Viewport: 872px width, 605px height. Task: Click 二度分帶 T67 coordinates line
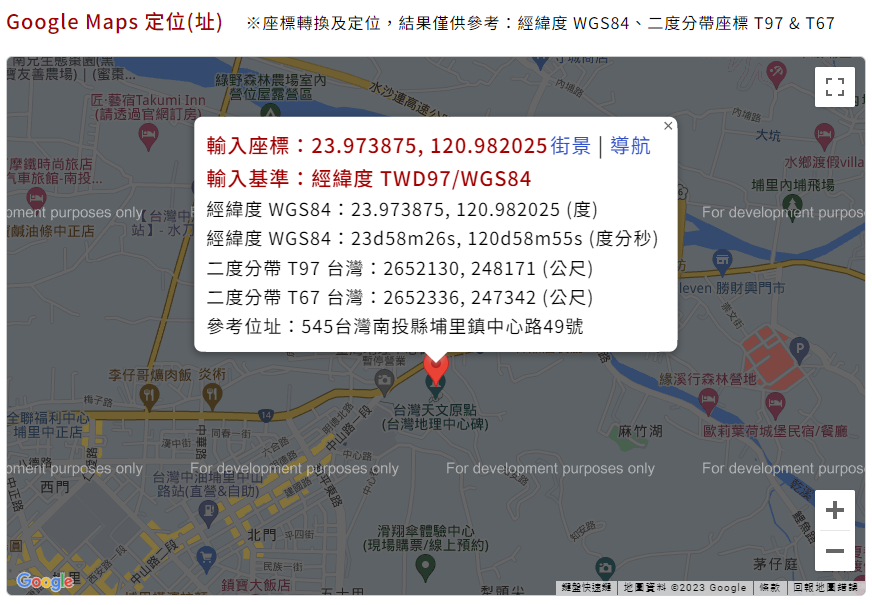click(x=400, y=297)
